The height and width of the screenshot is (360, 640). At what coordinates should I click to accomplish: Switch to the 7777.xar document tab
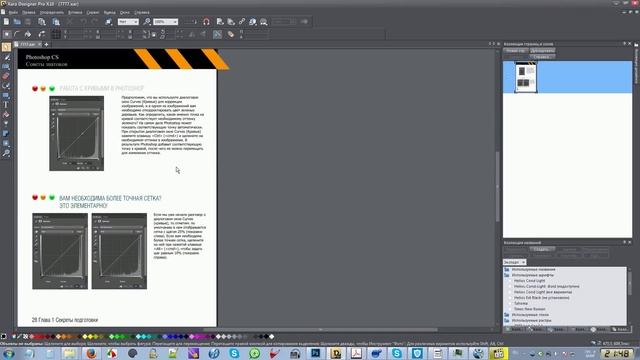27,44
